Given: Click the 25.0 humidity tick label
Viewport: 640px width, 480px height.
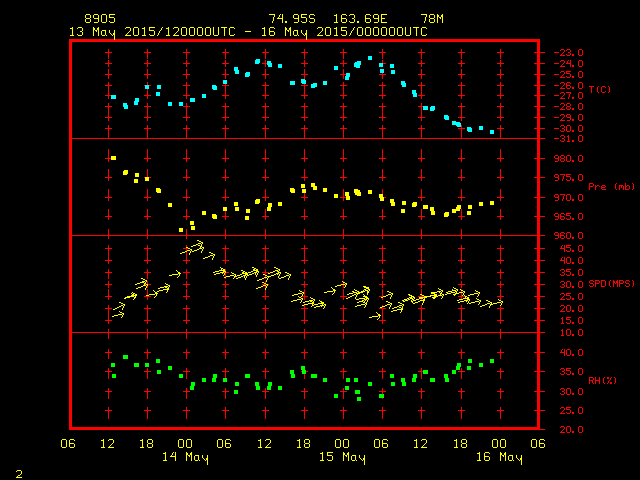Looking at the screenshot, I should (571, 411).
